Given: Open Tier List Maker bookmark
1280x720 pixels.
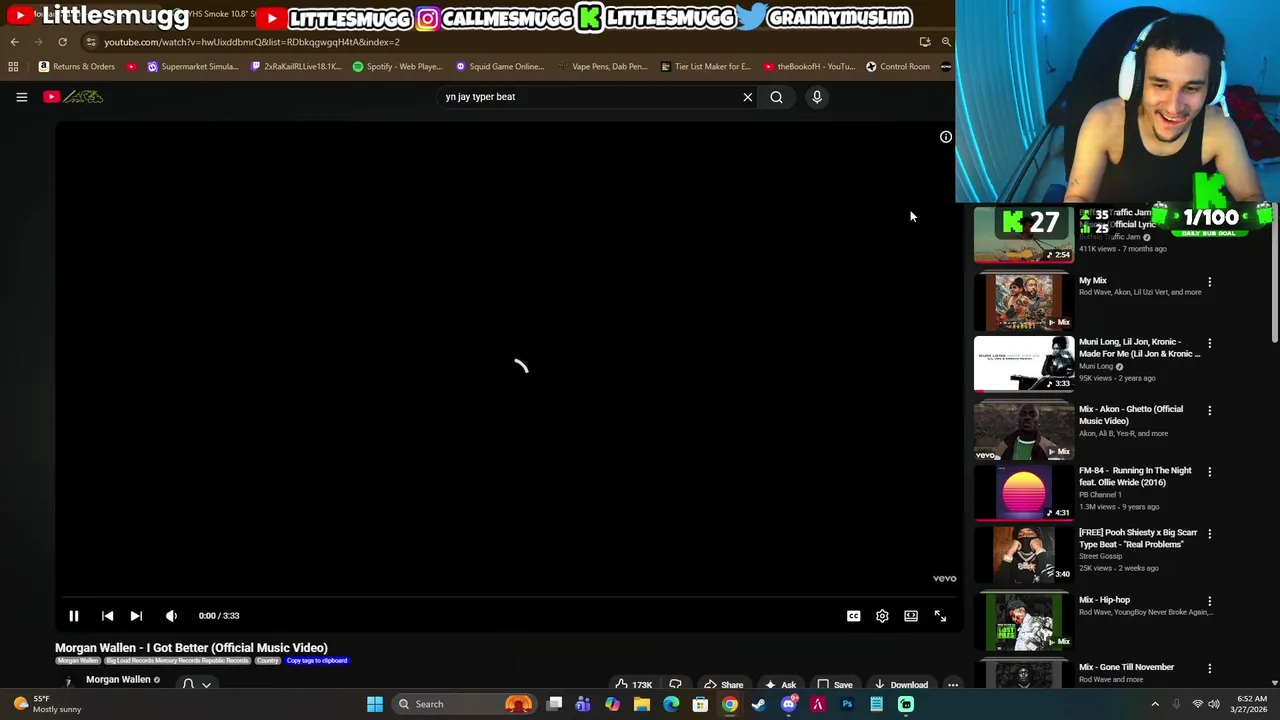Looking at the screenshot, I should pos(705,67).
